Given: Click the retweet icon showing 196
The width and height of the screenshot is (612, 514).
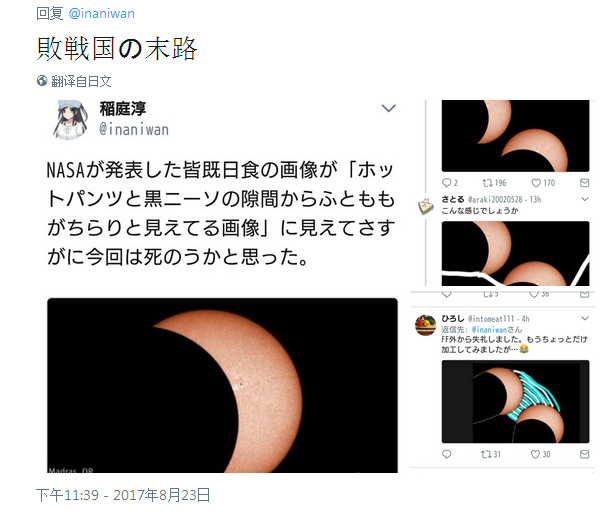Looking at the screenshot, I should click(487, 183).
